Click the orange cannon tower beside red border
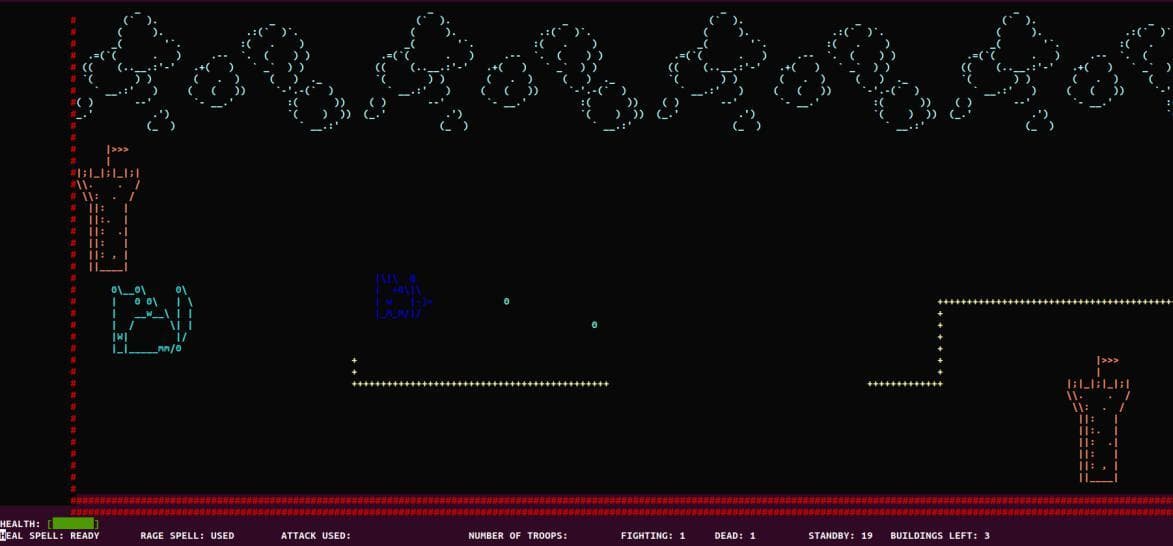The height and width of the screenshot is (546, 1173). (108, 208)
